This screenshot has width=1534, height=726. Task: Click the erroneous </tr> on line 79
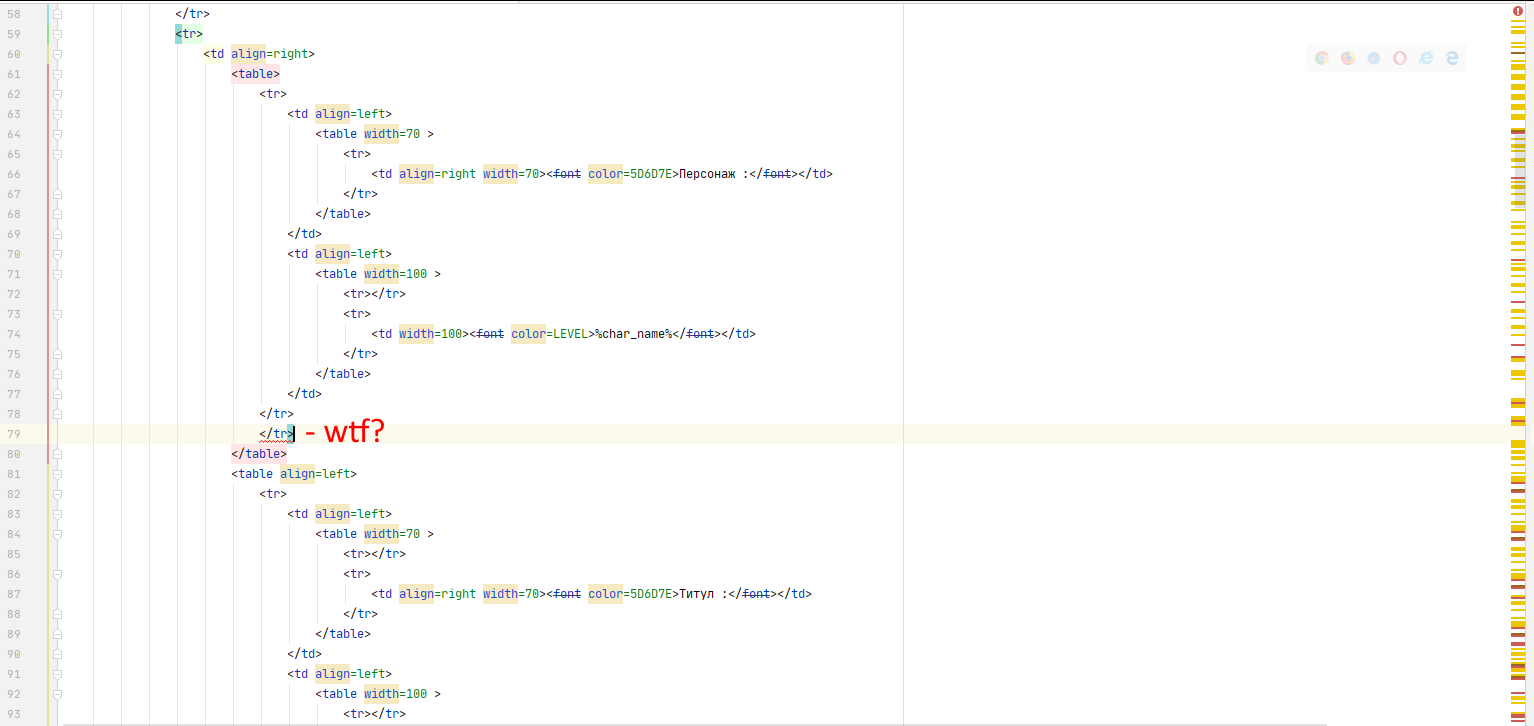276,434
